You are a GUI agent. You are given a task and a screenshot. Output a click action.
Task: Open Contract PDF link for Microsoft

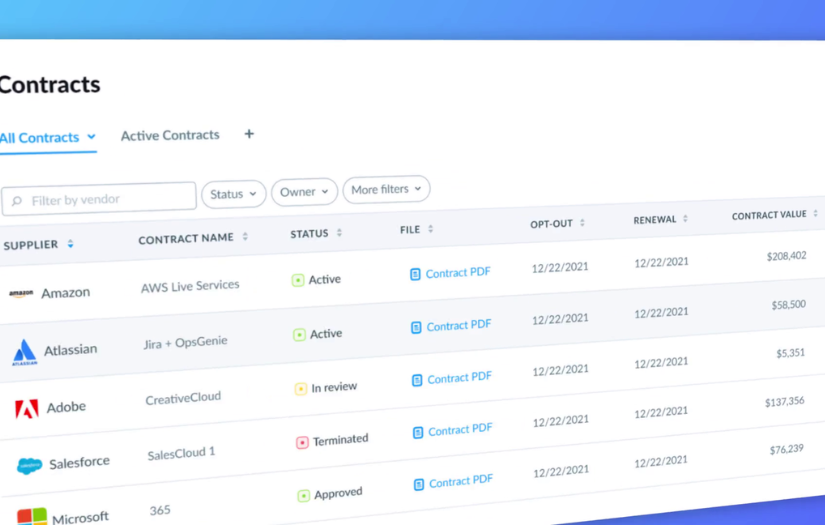(x=461, y=482)
